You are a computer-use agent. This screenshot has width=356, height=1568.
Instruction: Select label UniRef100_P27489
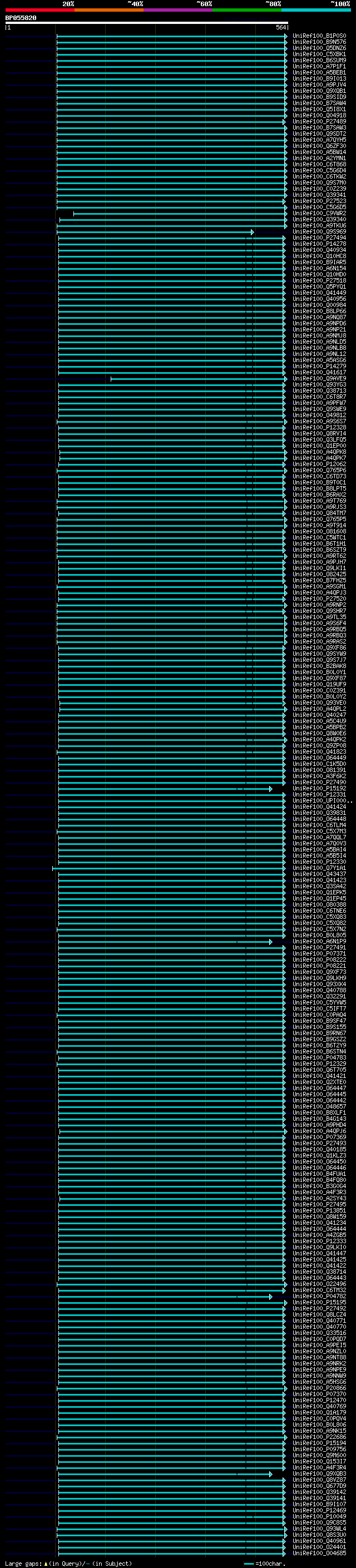(319, 121)
